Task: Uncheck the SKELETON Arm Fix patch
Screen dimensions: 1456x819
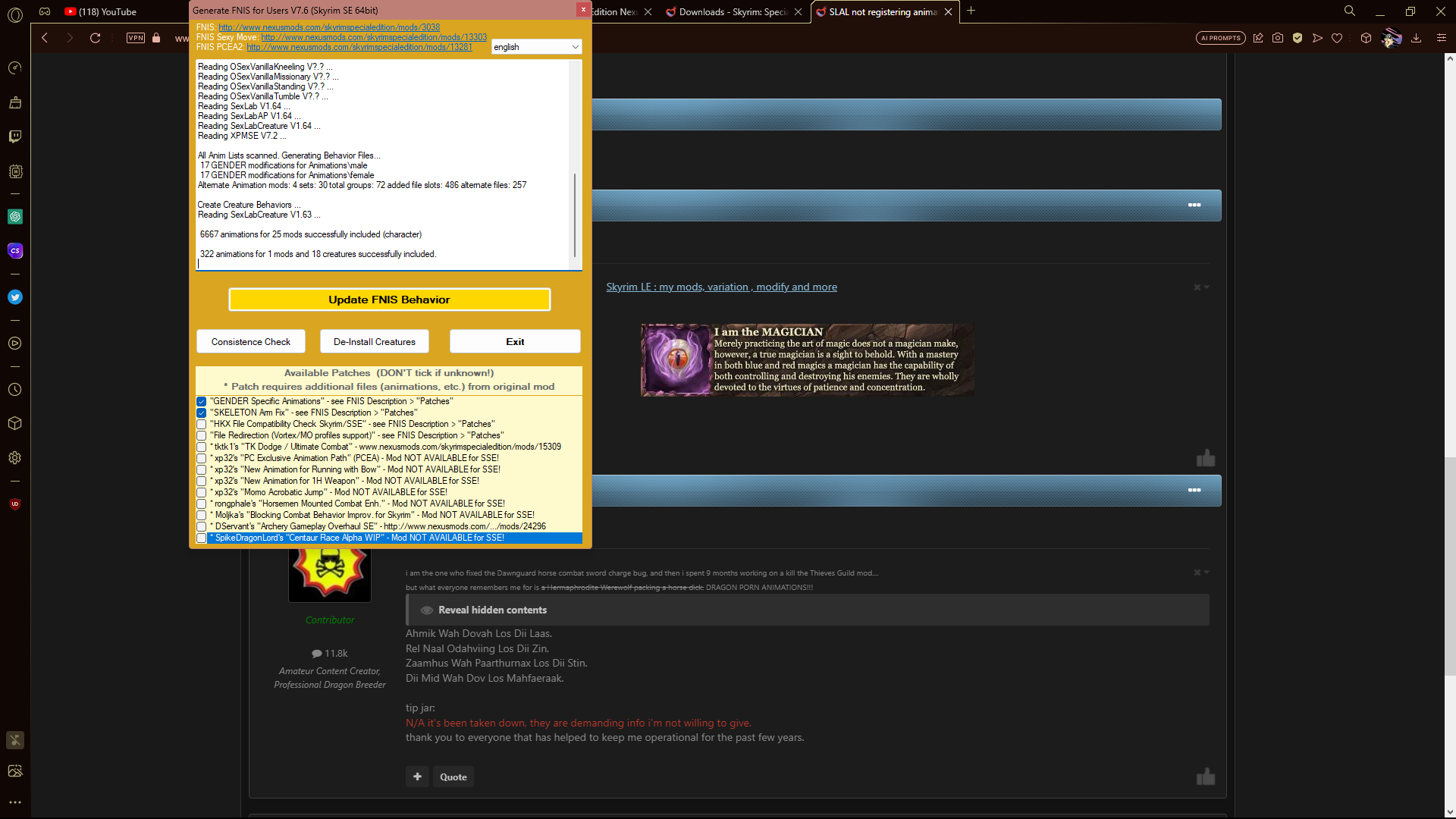Action: point(201,413)
